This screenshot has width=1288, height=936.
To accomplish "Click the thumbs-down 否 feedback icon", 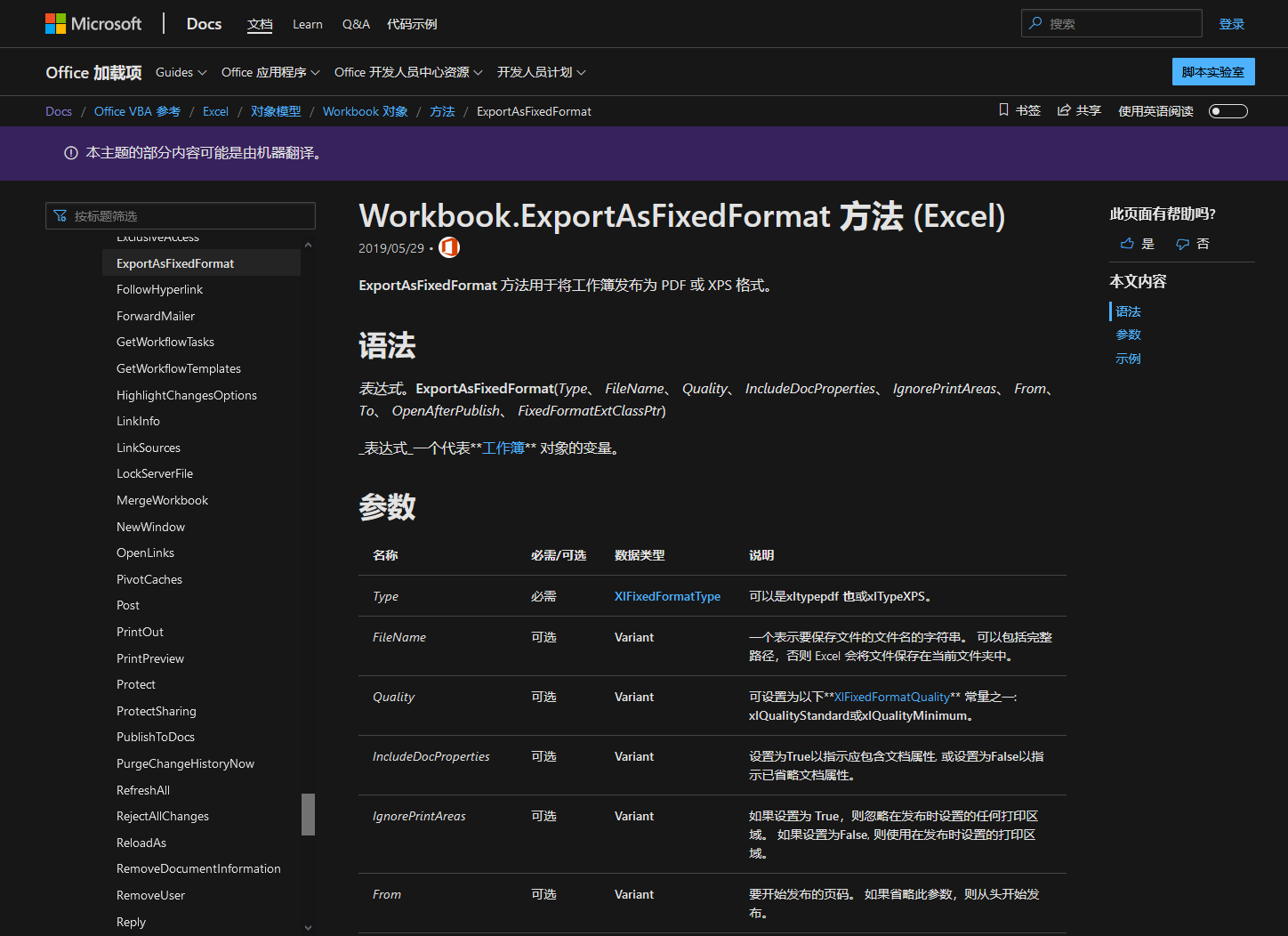I will tap(1182, 244).
